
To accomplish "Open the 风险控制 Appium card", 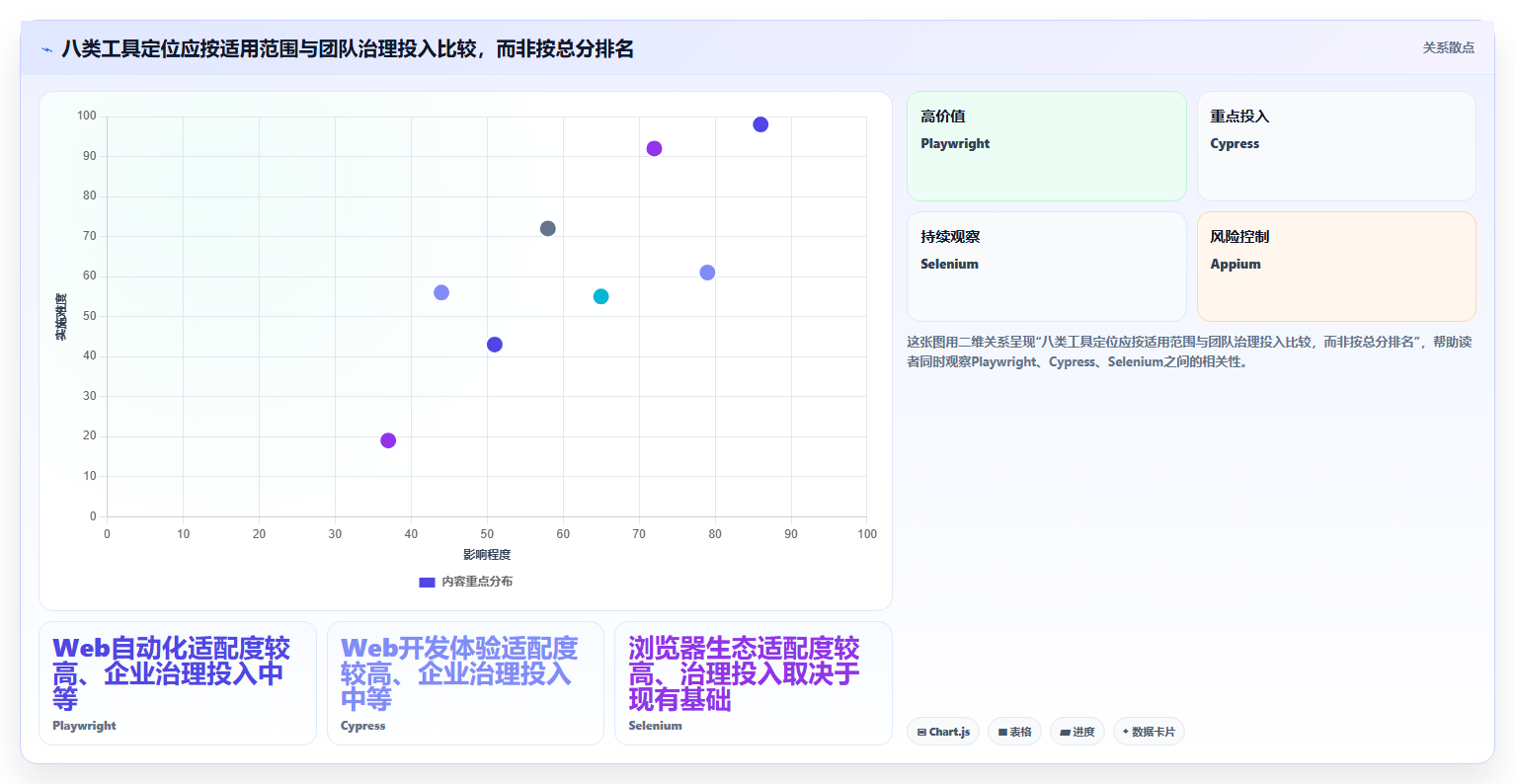I will click(1336, 267).
